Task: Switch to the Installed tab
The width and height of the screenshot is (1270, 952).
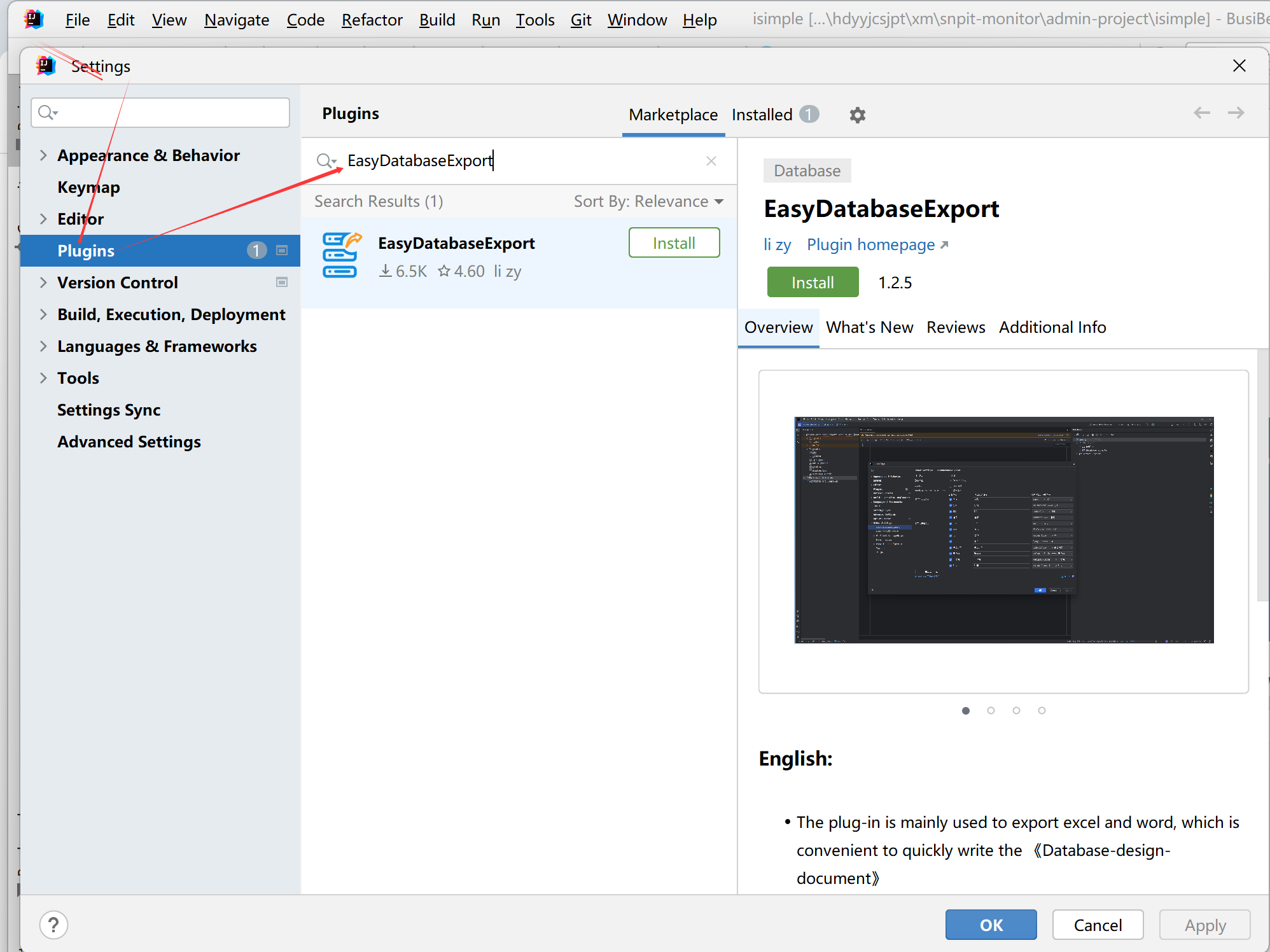Action: 762,115
